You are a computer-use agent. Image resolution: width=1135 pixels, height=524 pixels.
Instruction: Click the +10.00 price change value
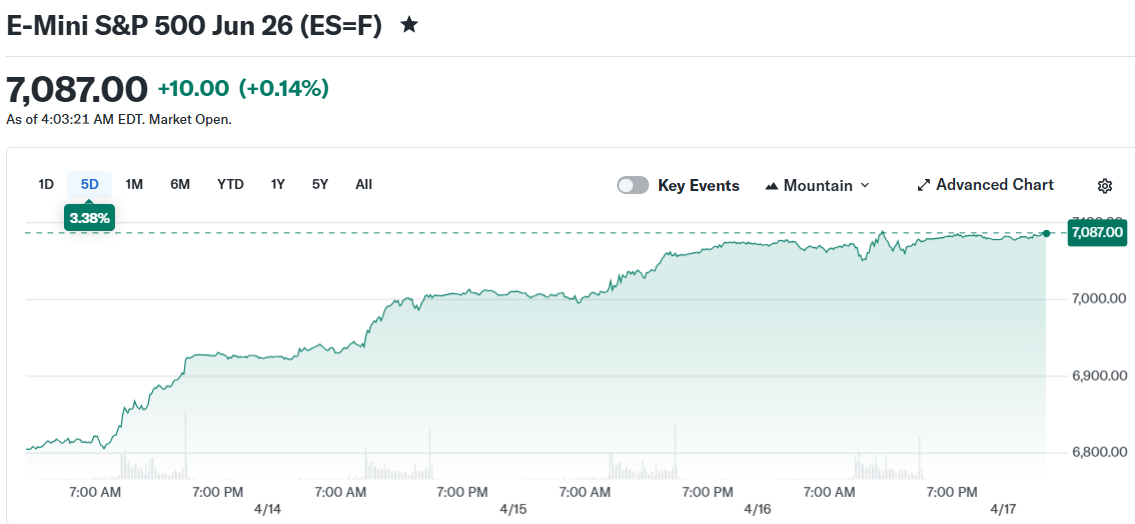tap(193, 89)
